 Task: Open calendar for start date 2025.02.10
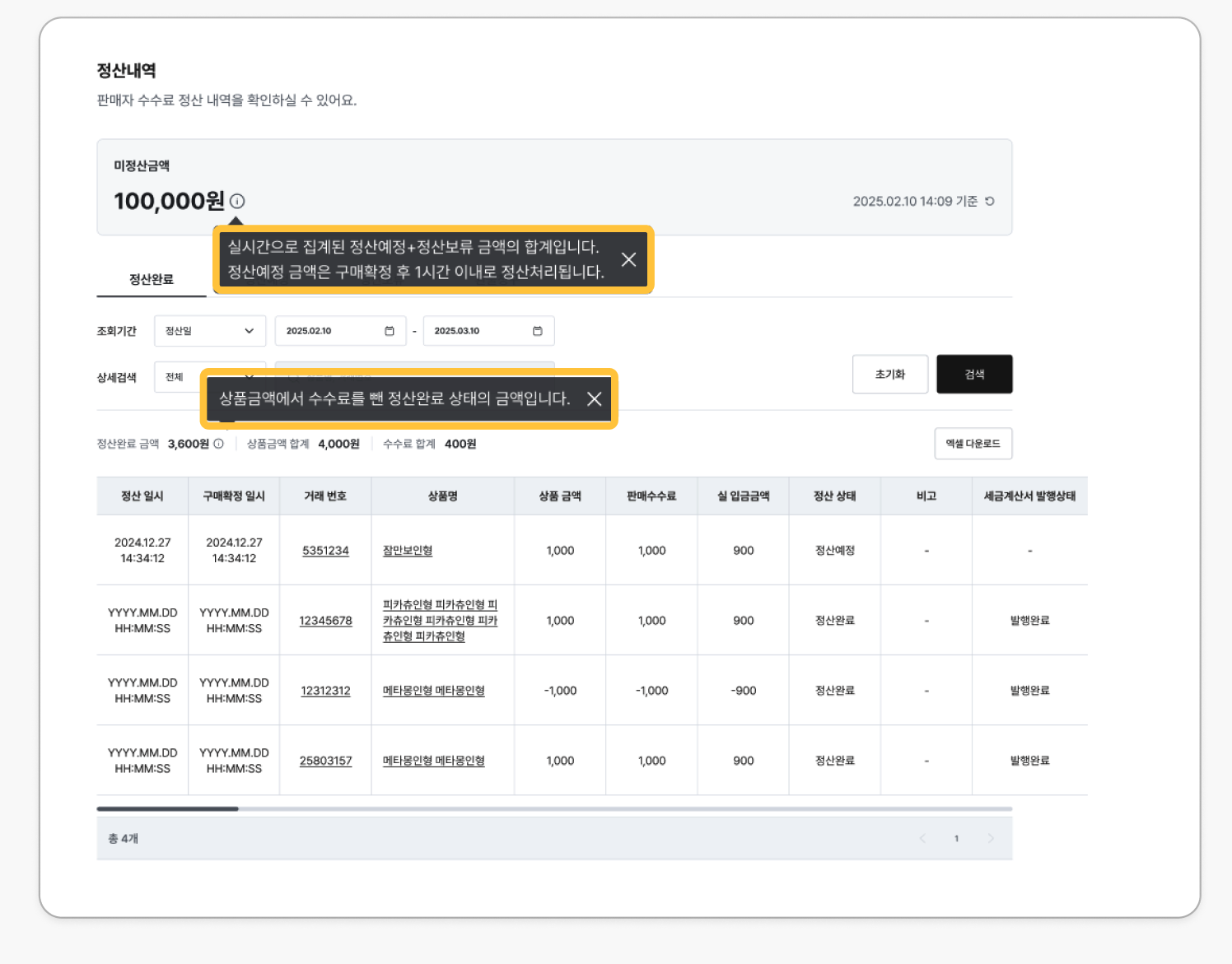pyautogui.click(x=390, y=331)
